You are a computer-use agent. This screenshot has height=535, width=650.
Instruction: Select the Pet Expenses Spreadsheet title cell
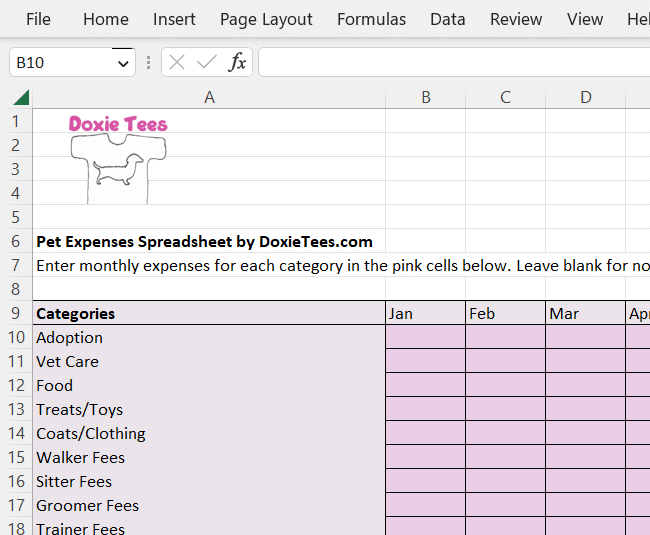[209, 241]
